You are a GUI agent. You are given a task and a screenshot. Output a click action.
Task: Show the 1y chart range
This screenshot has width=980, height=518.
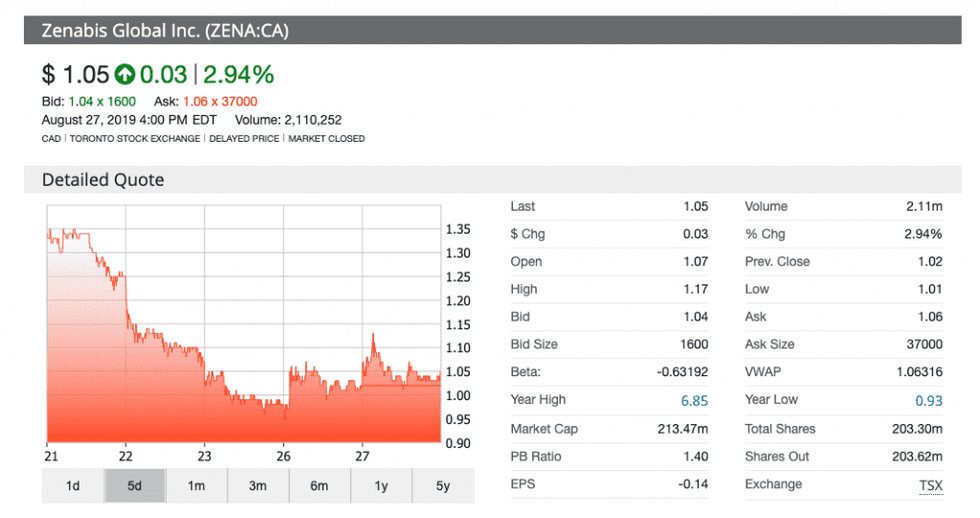(x=381, y=486)
